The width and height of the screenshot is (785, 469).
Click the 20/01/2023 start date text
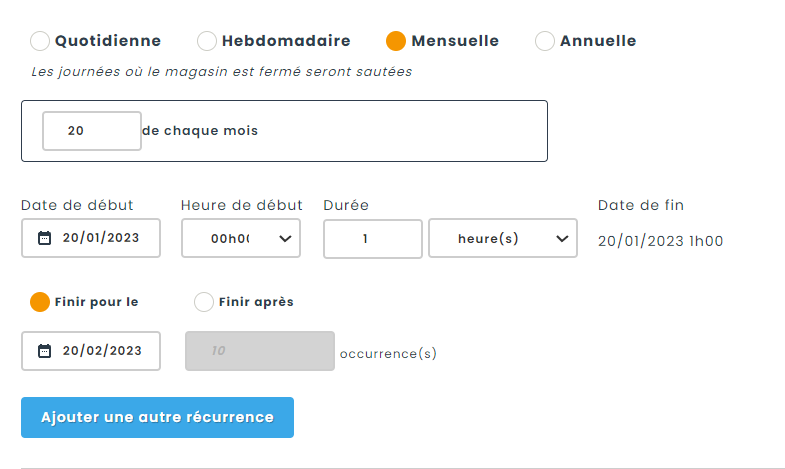(100, 238)
